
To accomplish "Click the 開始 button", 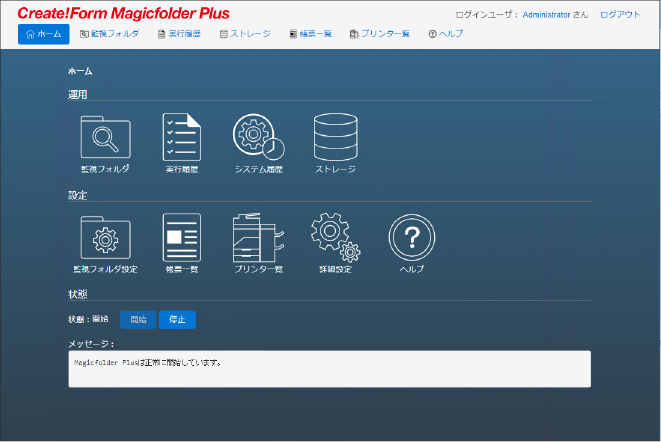I will (x=138, y=320).
